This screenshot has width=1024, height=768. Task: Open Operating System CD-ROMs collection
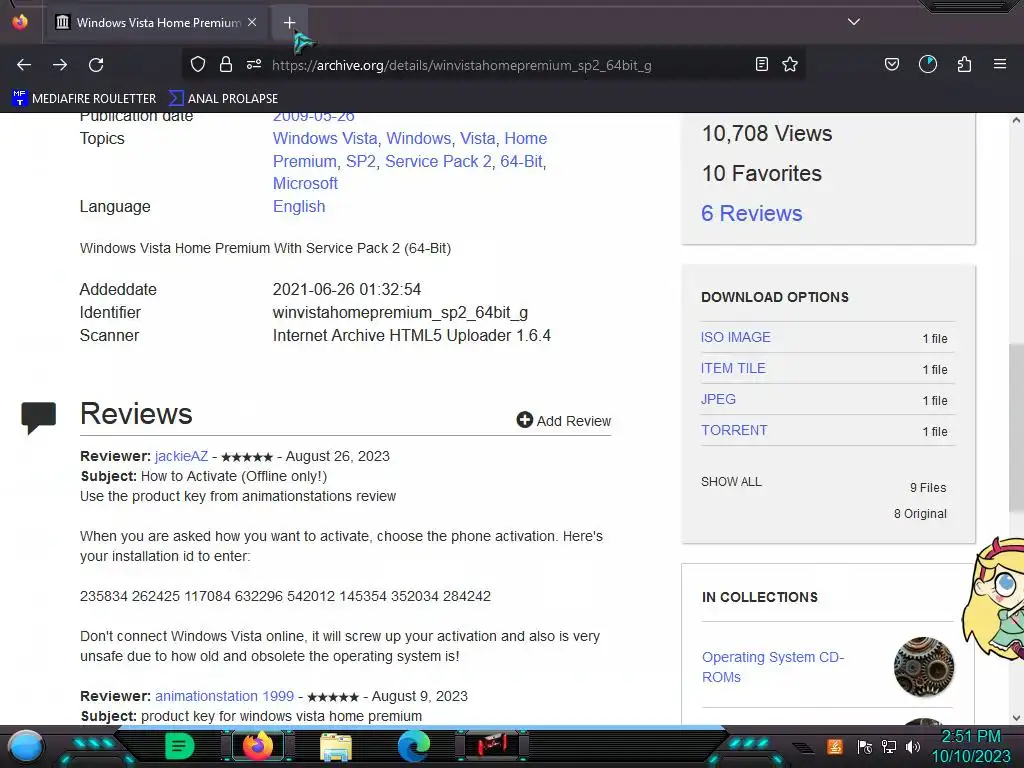(773, 667)
